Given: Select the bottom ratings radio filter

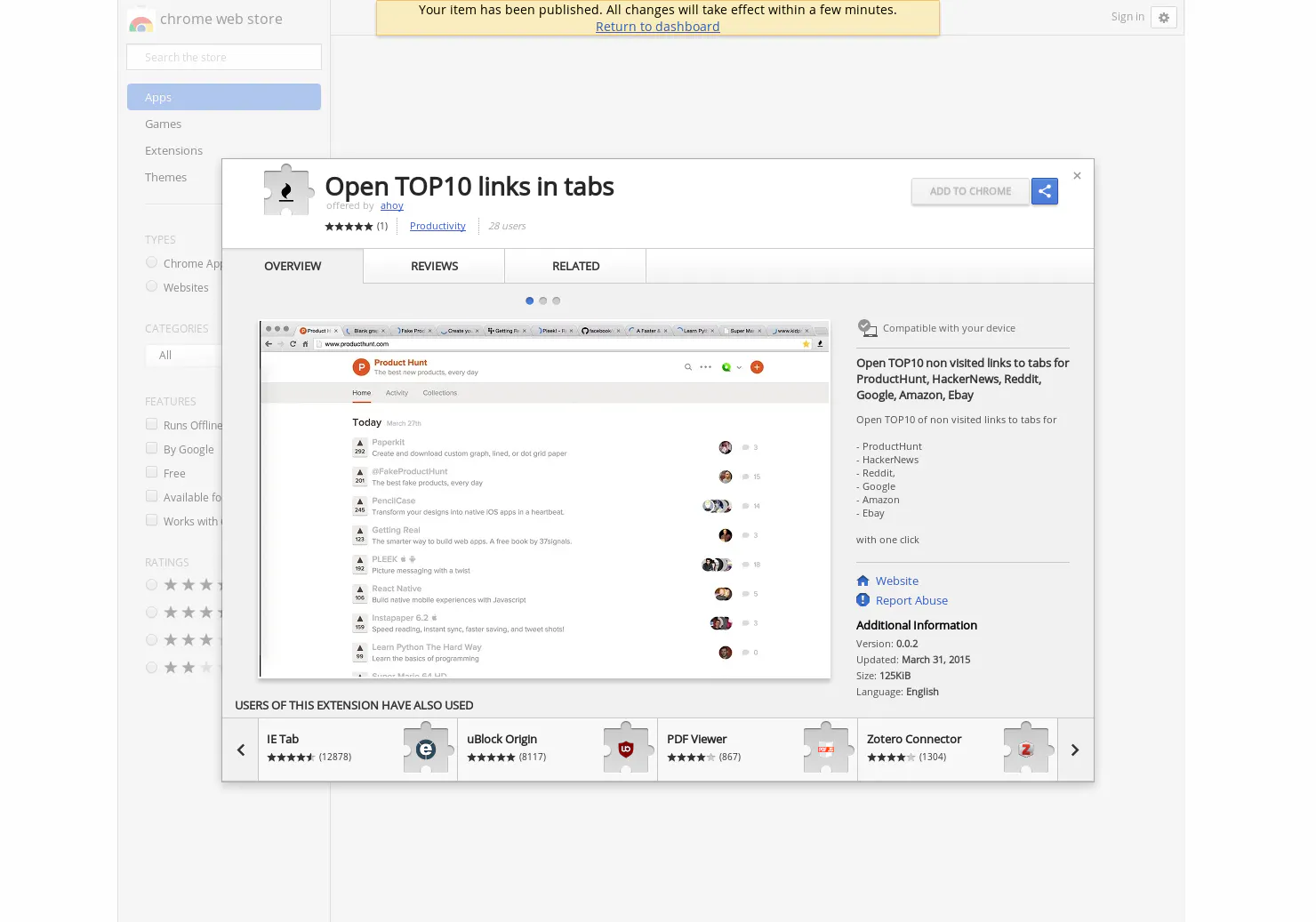Looking at the screenshot, I should point(151,667).
